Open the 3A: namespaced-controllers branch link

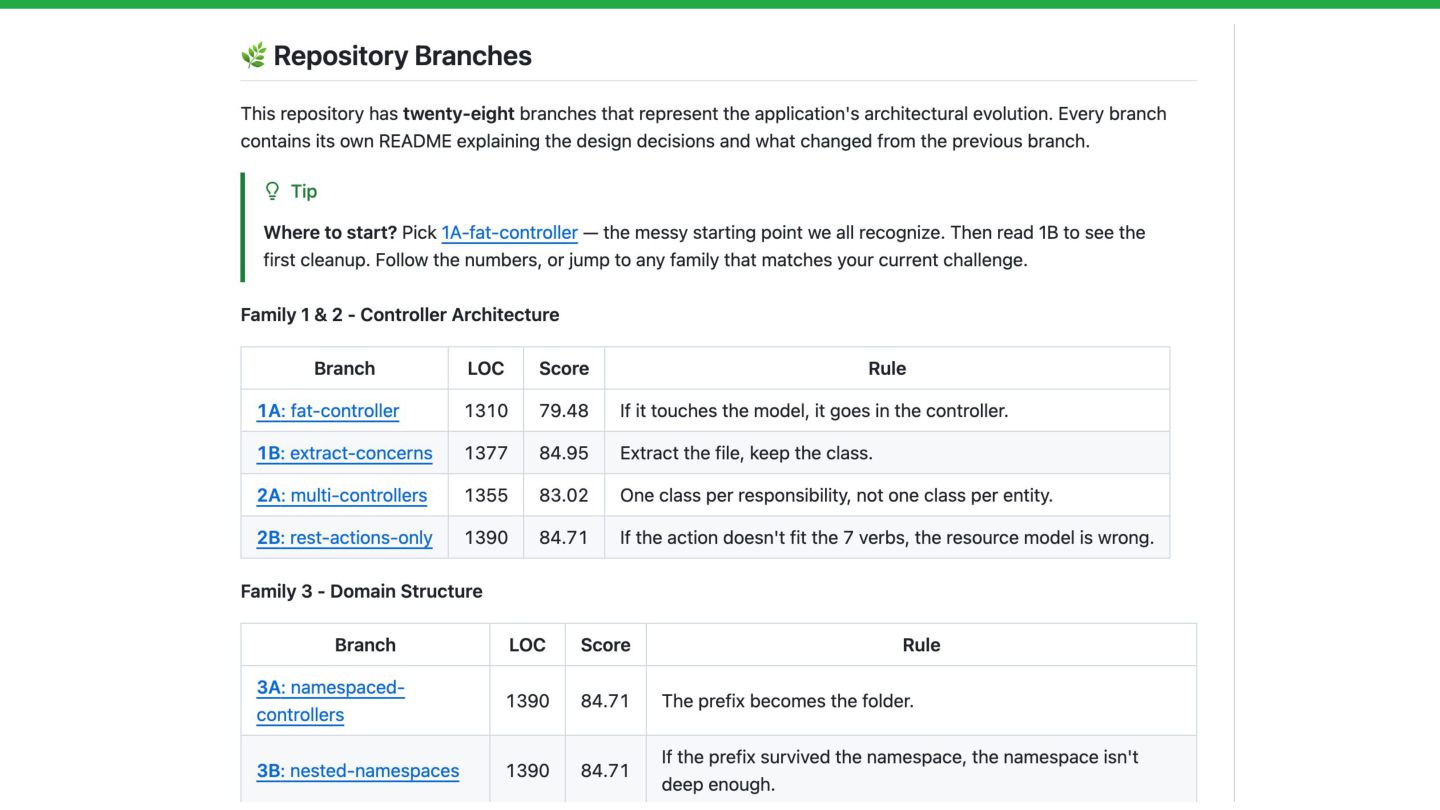pyautogui.click(x=330, y=688)
